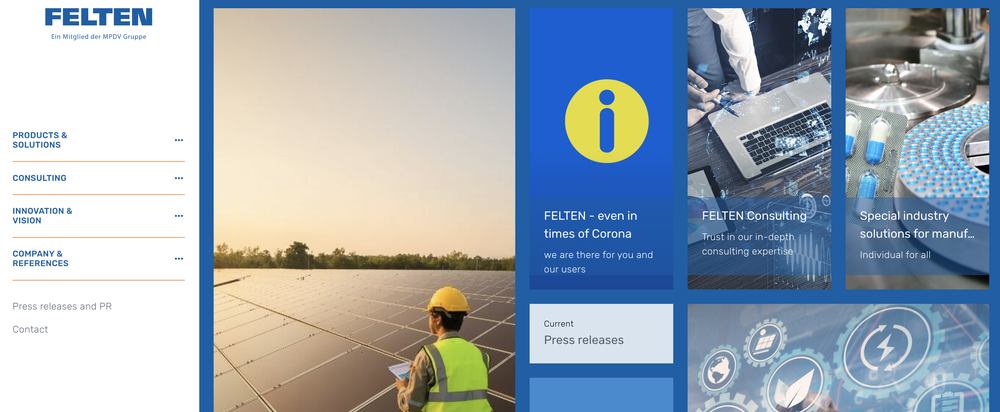Expand Company & References ellipsis menu
The height and width of the screenshot is (412, 1000).
pos(179,259)
